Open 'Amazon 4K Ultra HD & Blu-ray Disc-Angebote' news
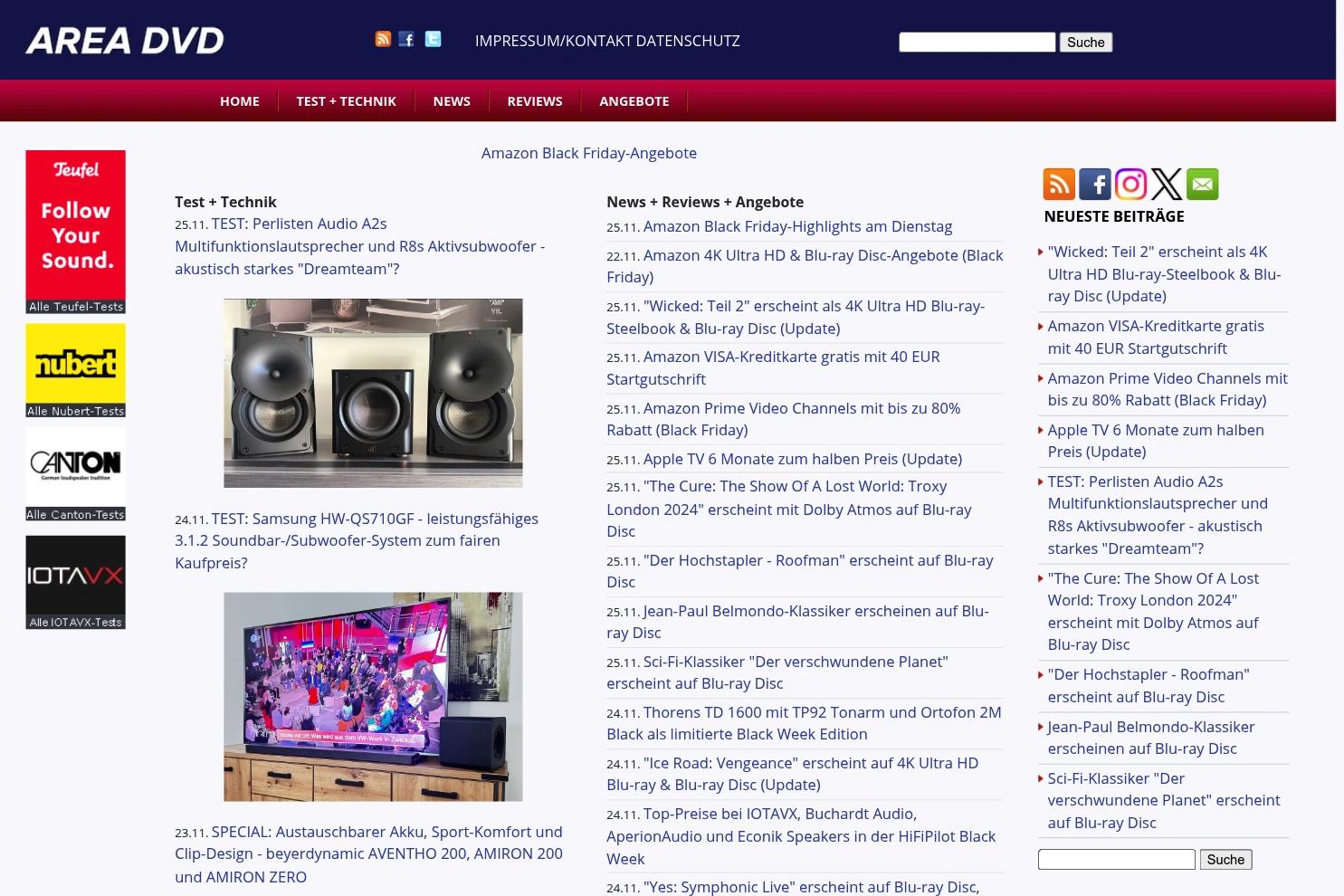Viewport: 1344px width, 896px height. tap(805, 266)
